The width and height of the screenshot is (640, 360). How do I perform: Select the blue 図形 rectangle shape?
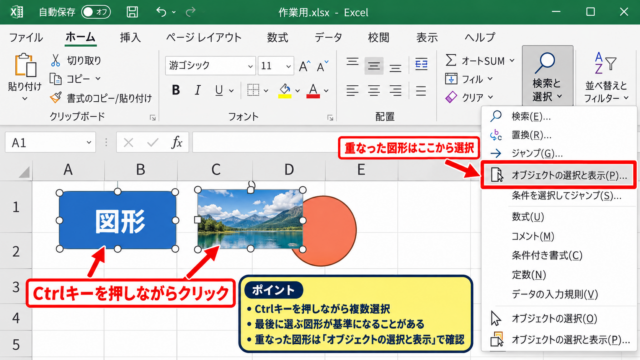pyautogui.click(x=118, y=220)
